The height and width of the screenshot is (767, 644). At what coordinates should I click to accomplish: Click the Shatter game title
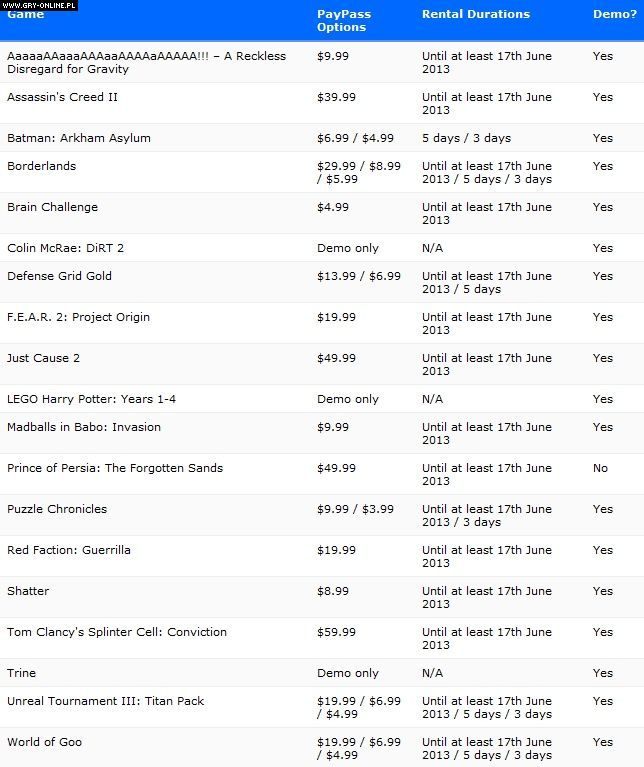coord(28,591)
